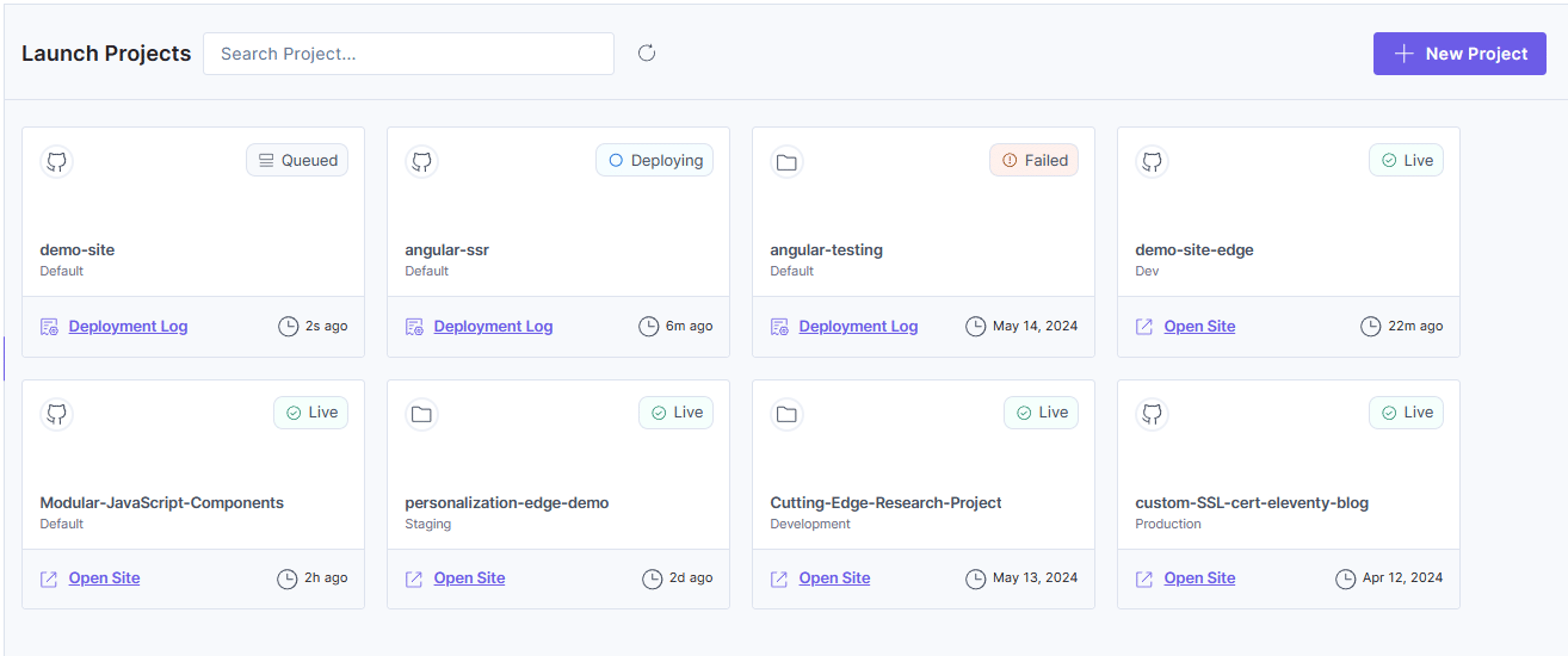The height and width of the screenshot is (656, 1568).
Task: Open Site for Modular-JavaScript-Components
Action: [104, 578]
